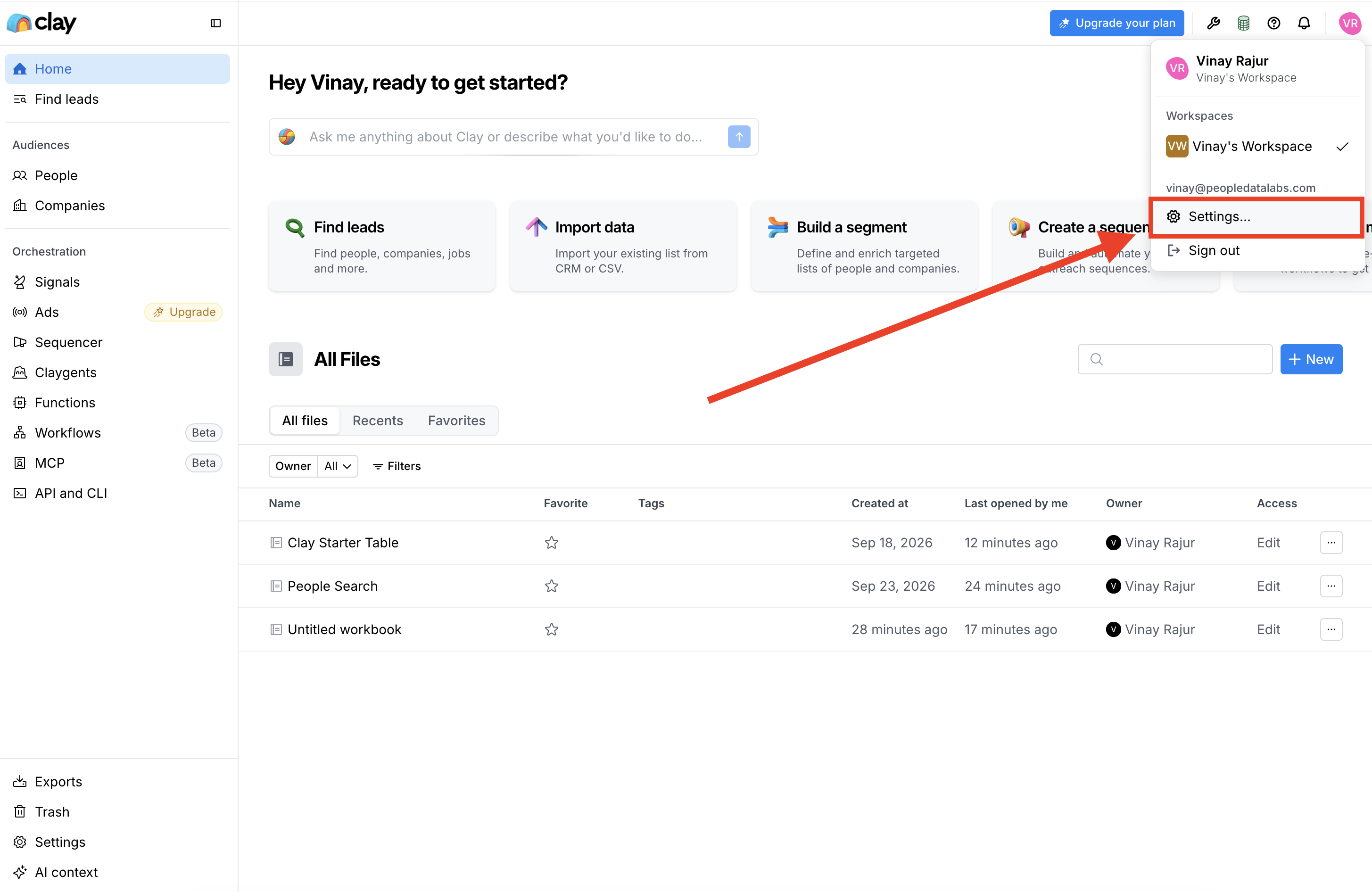1372x892 pixels.
Task: Open Trash in the sidebar
Action: (x=117, y=812)
